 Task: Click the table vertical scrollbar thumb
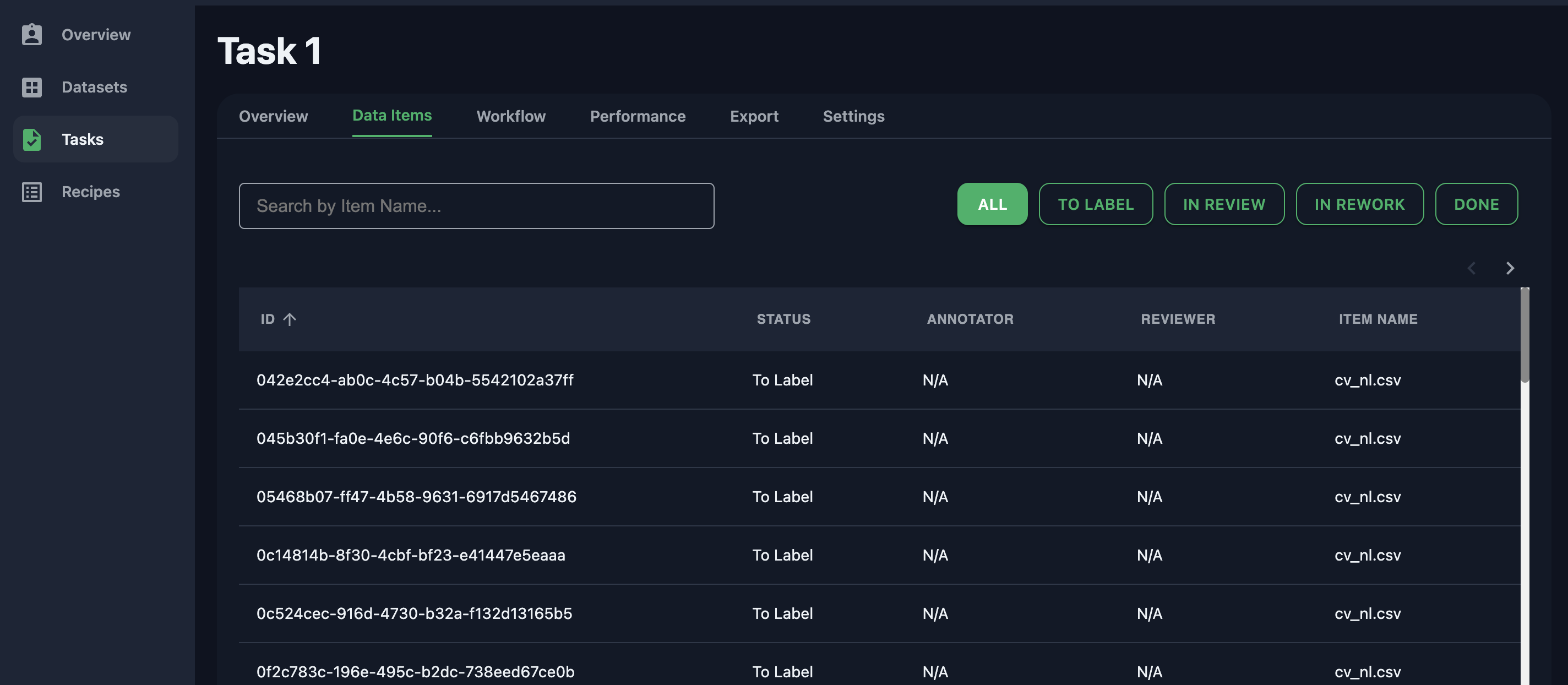1525,335
